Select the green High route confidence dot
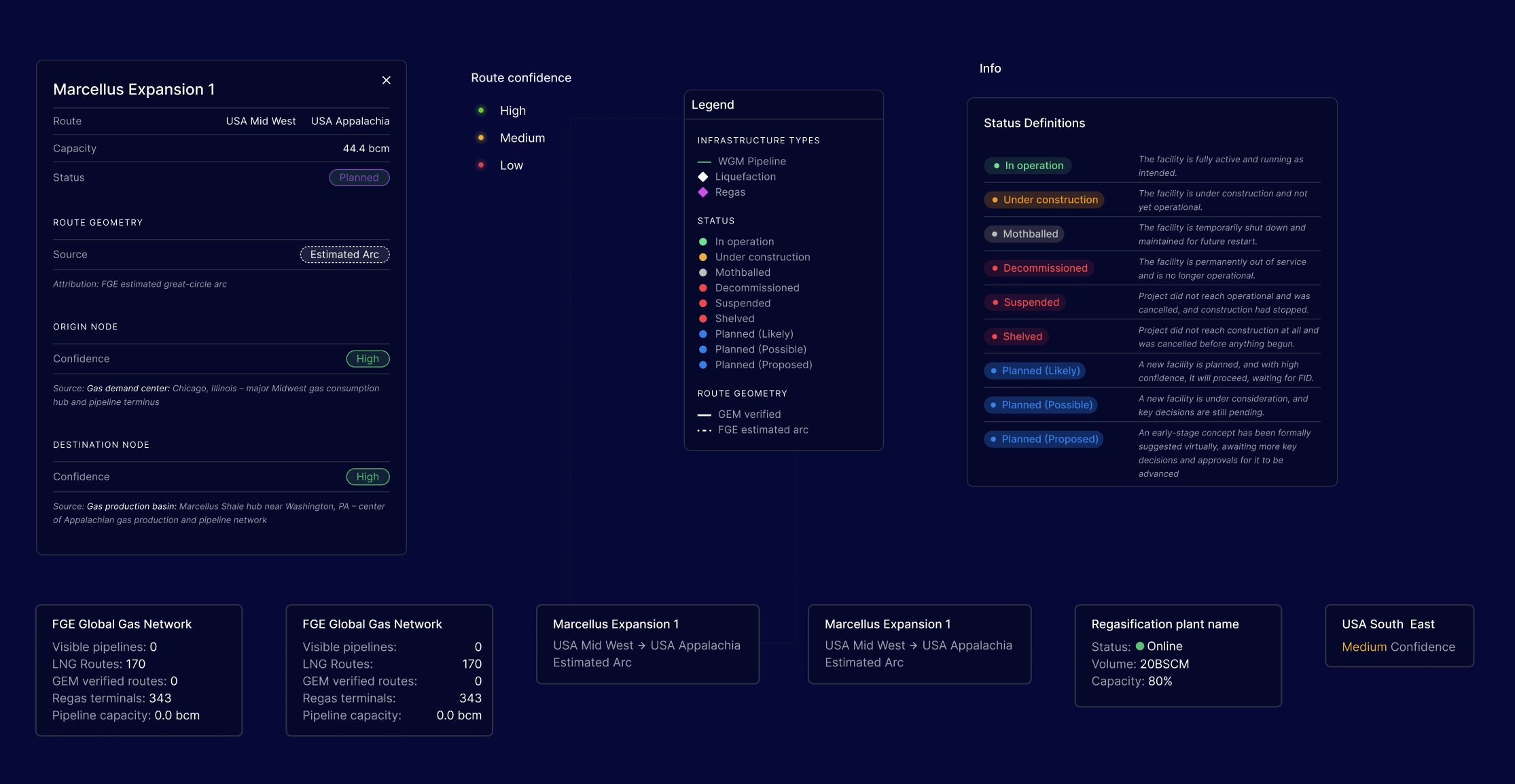The image size is (1515, 784). [481, 110]
